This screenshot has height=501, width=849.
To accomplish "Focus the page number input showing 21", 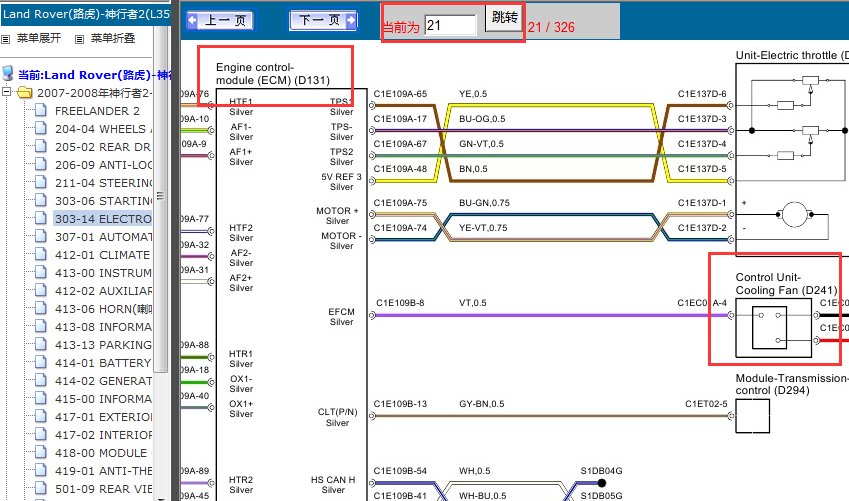I will (450, 25).
